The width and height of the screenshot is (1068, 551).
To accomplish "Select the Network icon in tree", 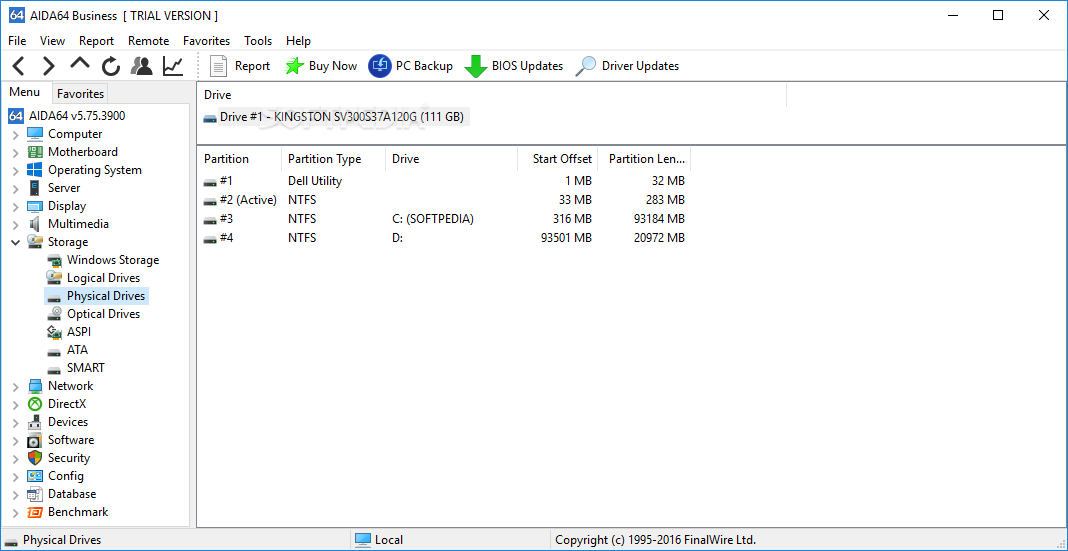I will coord(35,386).
